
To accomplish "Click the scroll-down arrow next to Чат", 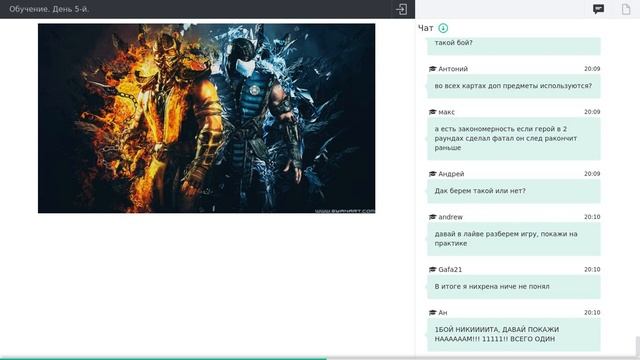I will [x=443, y=28].
